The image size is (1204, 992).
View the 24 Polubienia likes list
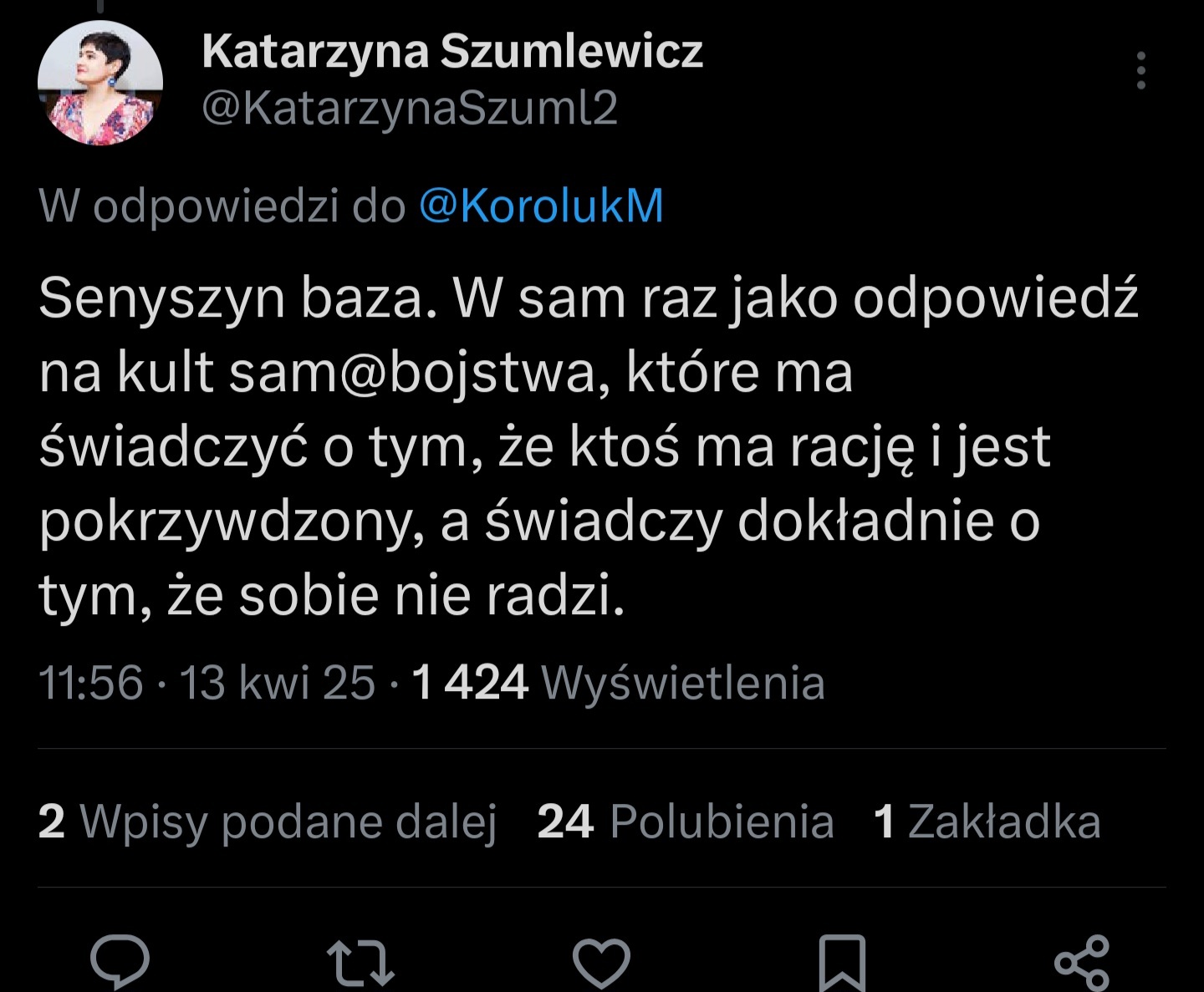pyautogui.click(x=685, y=821)
